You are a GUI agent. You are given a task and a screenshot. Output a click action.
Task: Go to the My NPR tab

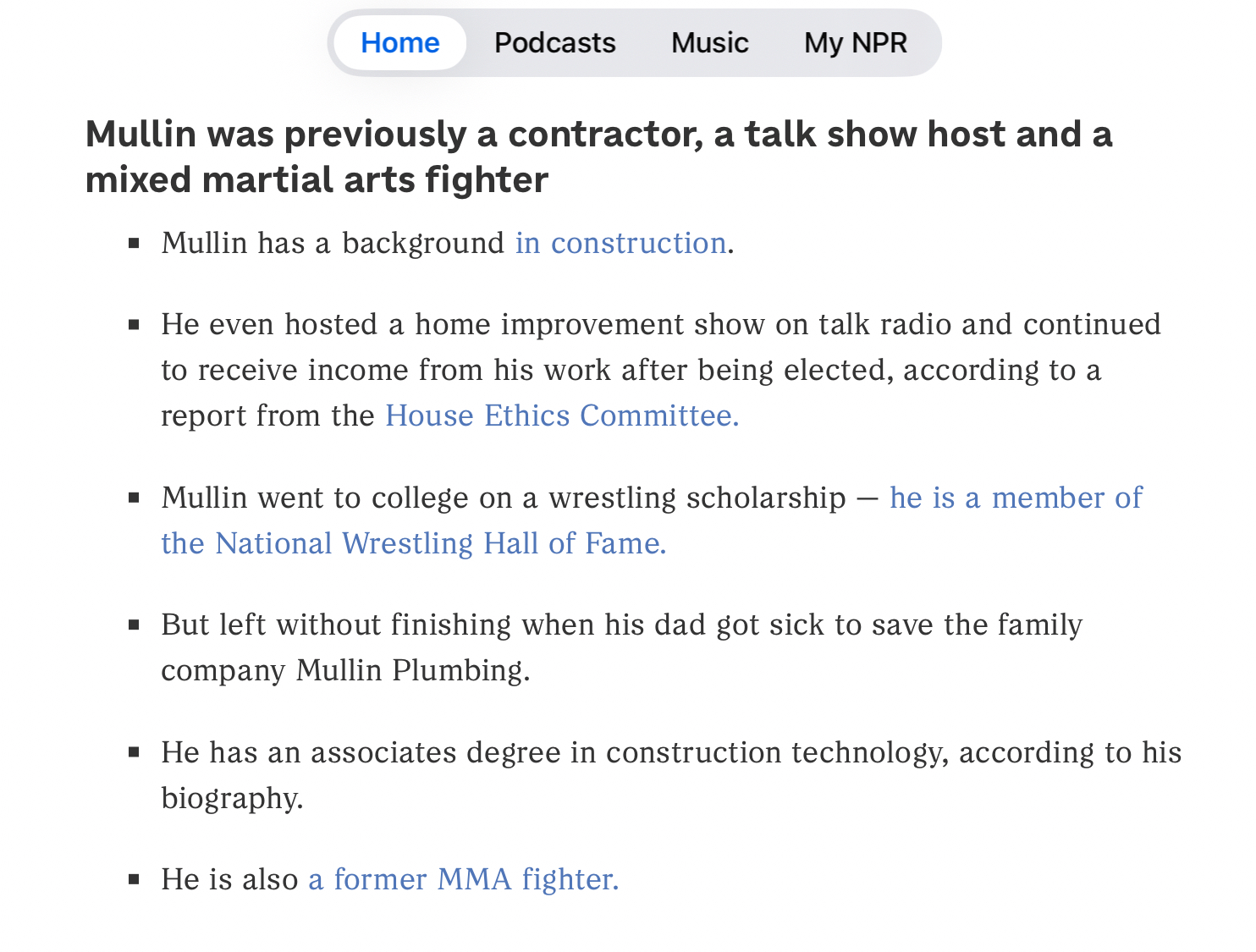(x=855, y=43)
